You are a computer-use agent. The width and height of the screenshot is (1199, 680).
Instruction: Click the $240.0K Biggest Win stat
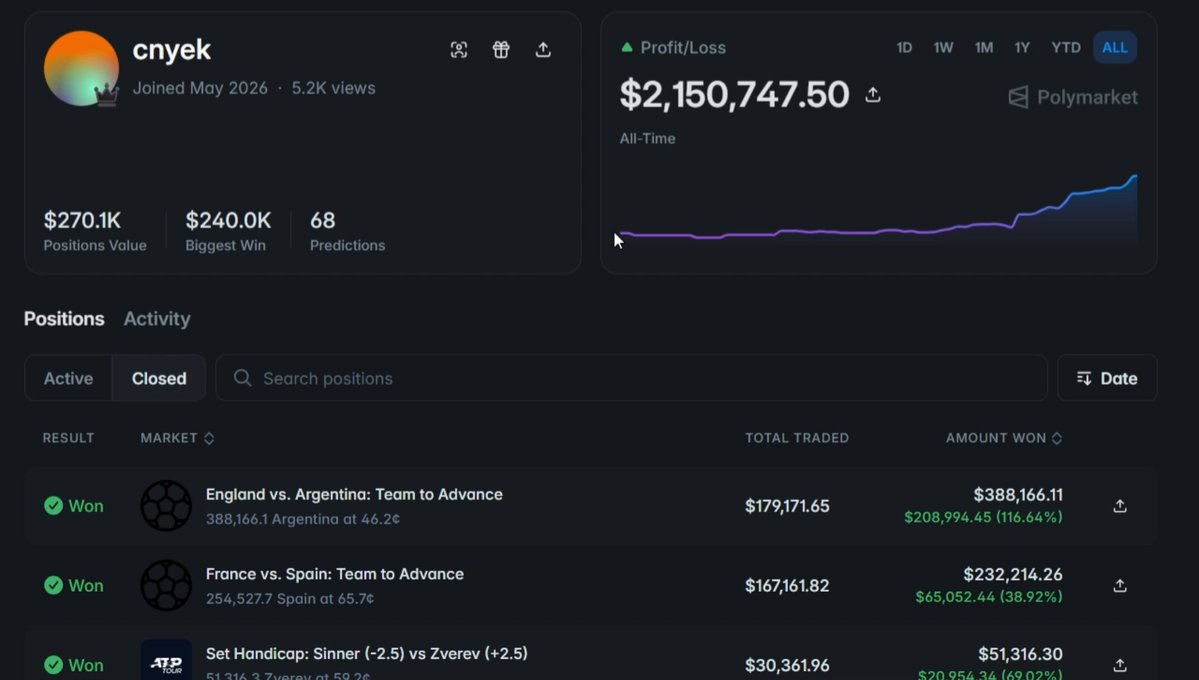click(x=228, y=231)
